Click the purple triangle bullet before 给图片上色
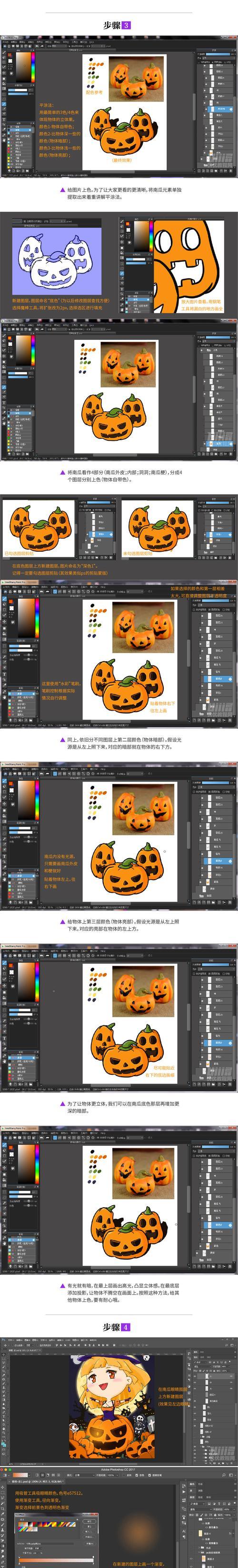Screen dimensions: 238x1568 click(63, 189)
